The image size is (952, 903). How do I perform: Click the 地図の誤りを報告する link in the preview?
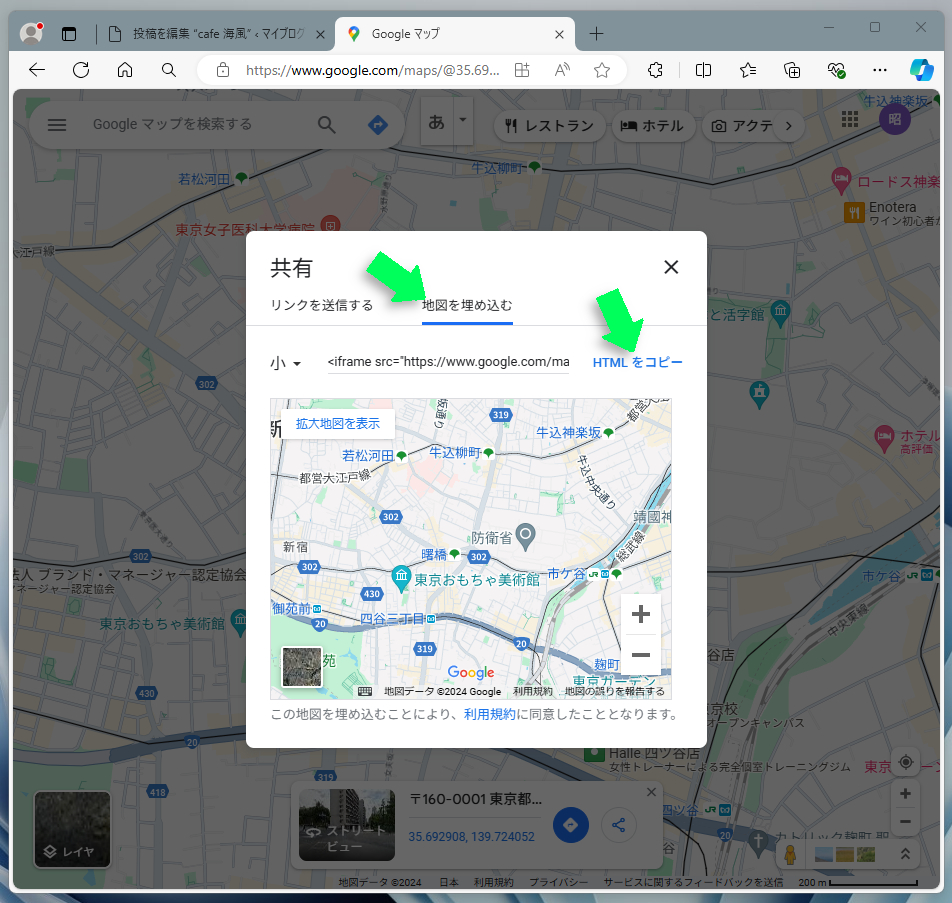[614, 692]
